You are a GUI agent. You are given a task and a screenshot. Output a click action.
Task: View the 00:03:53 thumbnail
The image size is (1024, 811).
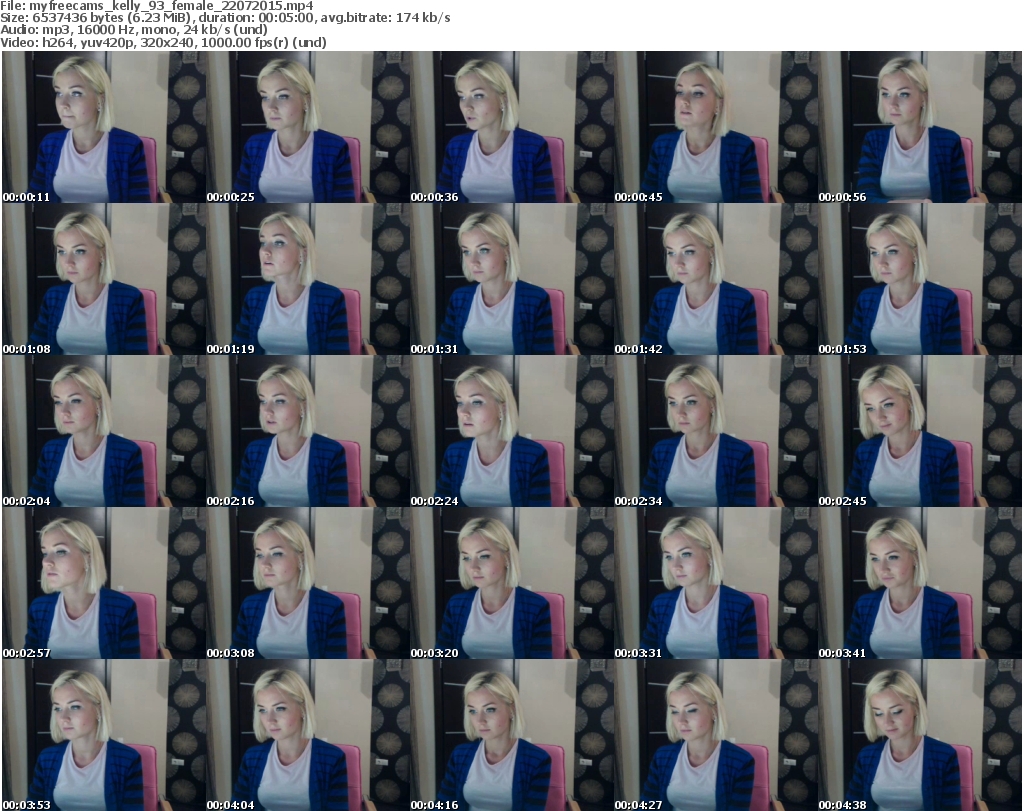(x=104, y=735)
